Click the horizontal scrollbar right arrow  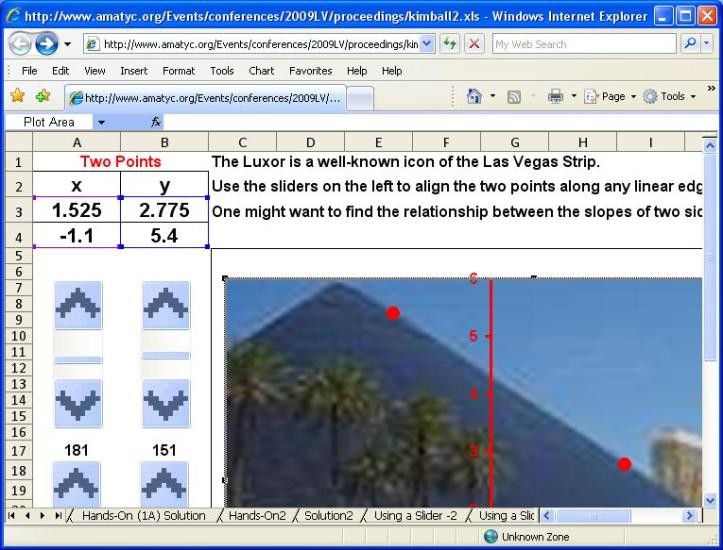pos(689,515)
